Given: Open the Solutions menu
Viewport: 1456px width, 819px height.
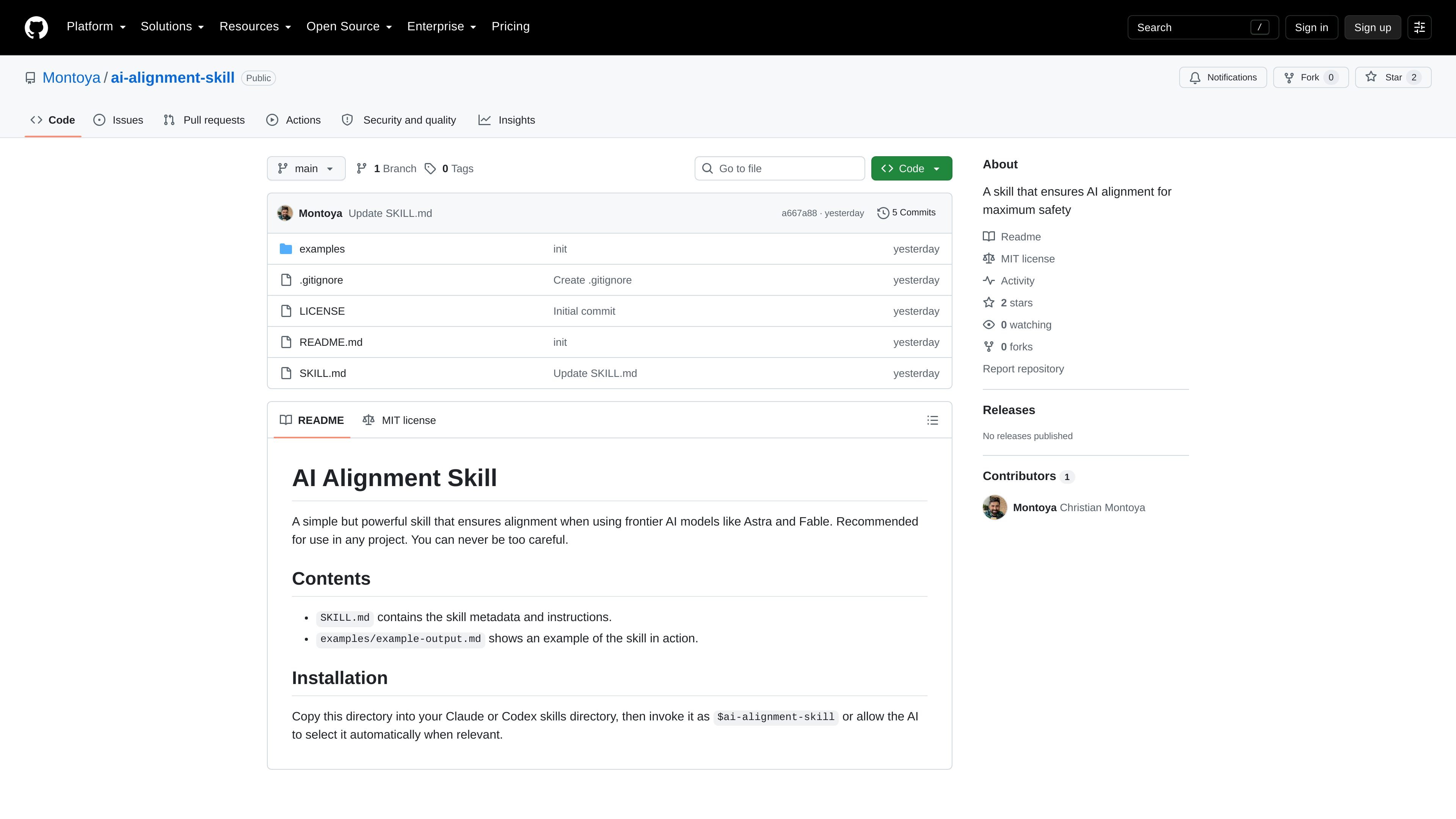Looking at the screenshot, I should pos(173,27).
